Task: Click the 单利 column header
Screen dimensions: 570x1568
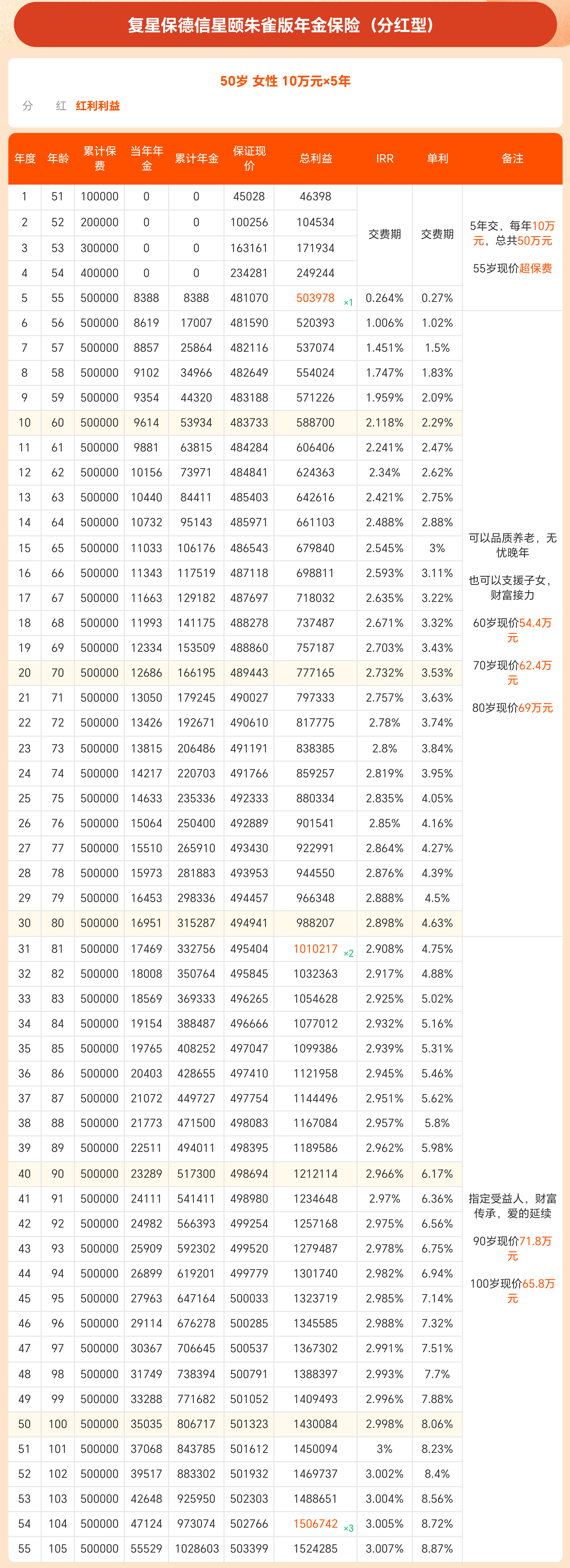Action: (437, 158)
